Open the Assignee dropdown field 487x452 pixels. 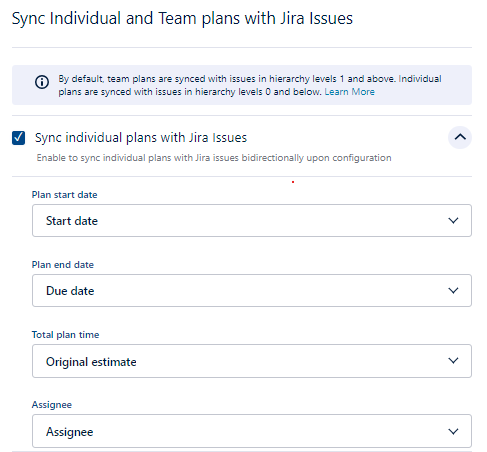coord(252,431)
